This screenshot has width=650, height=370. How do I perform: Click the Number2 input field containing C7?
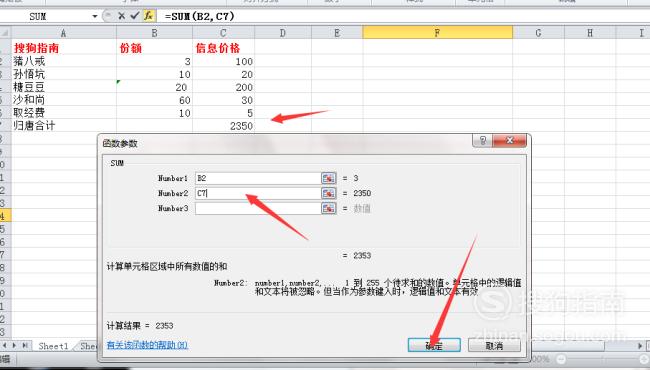(258, 193)
